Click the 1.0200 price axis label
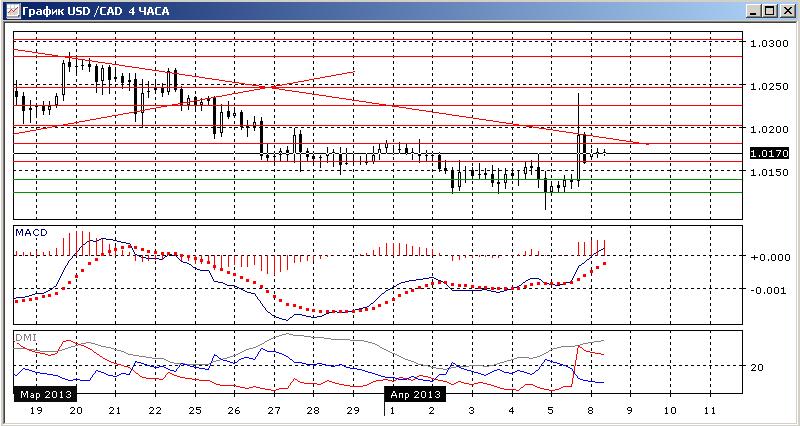Screen dimensions: 800x426 pyautogui.click(x=768, y=130)
